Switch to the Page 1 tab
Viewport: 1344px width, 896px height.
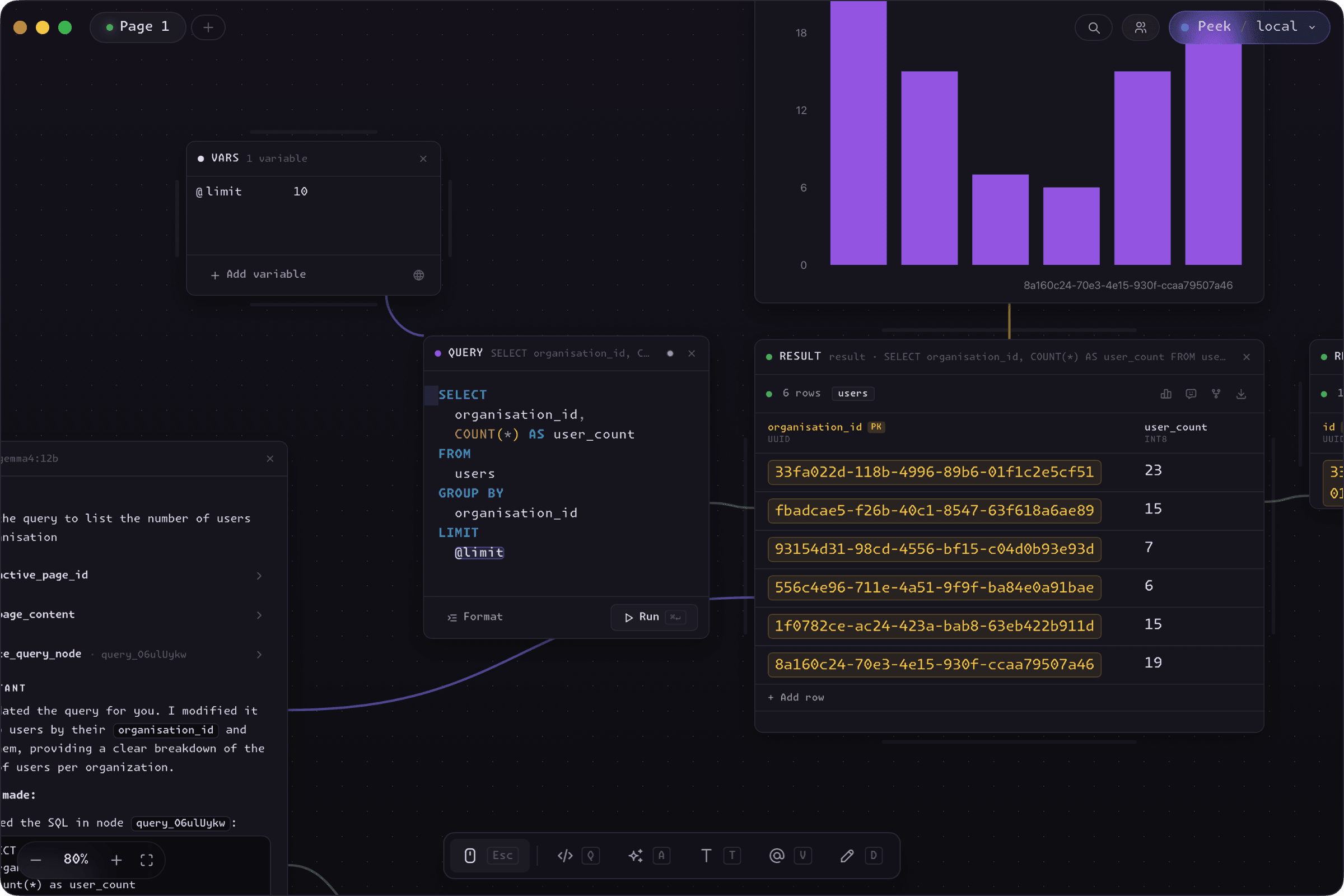tap(138, 27)
